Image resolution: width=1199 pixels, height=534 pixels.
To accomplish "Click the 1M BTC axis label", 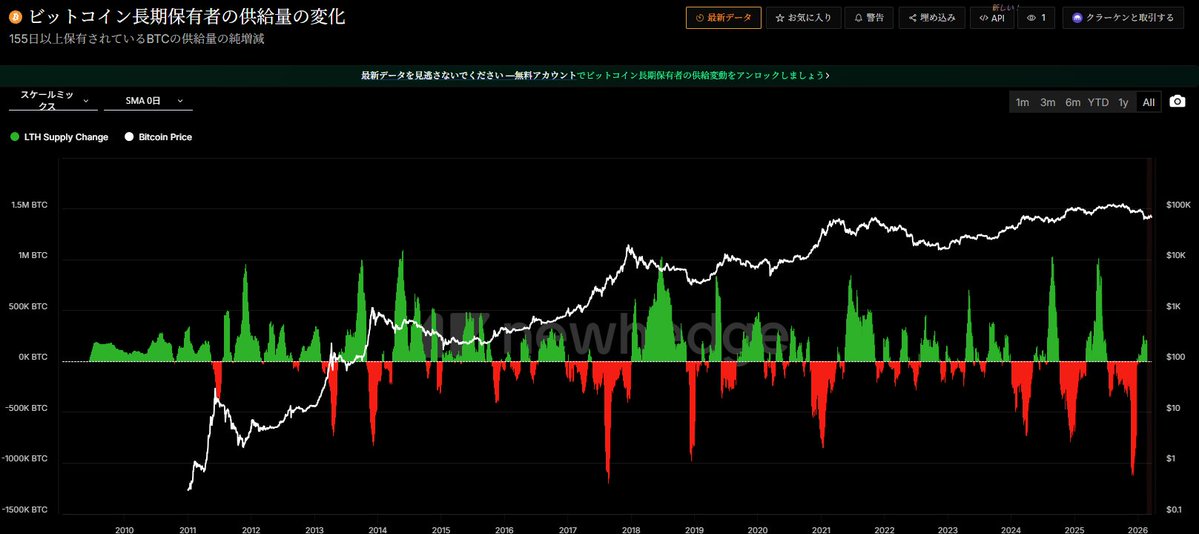I will click(31, 256).
